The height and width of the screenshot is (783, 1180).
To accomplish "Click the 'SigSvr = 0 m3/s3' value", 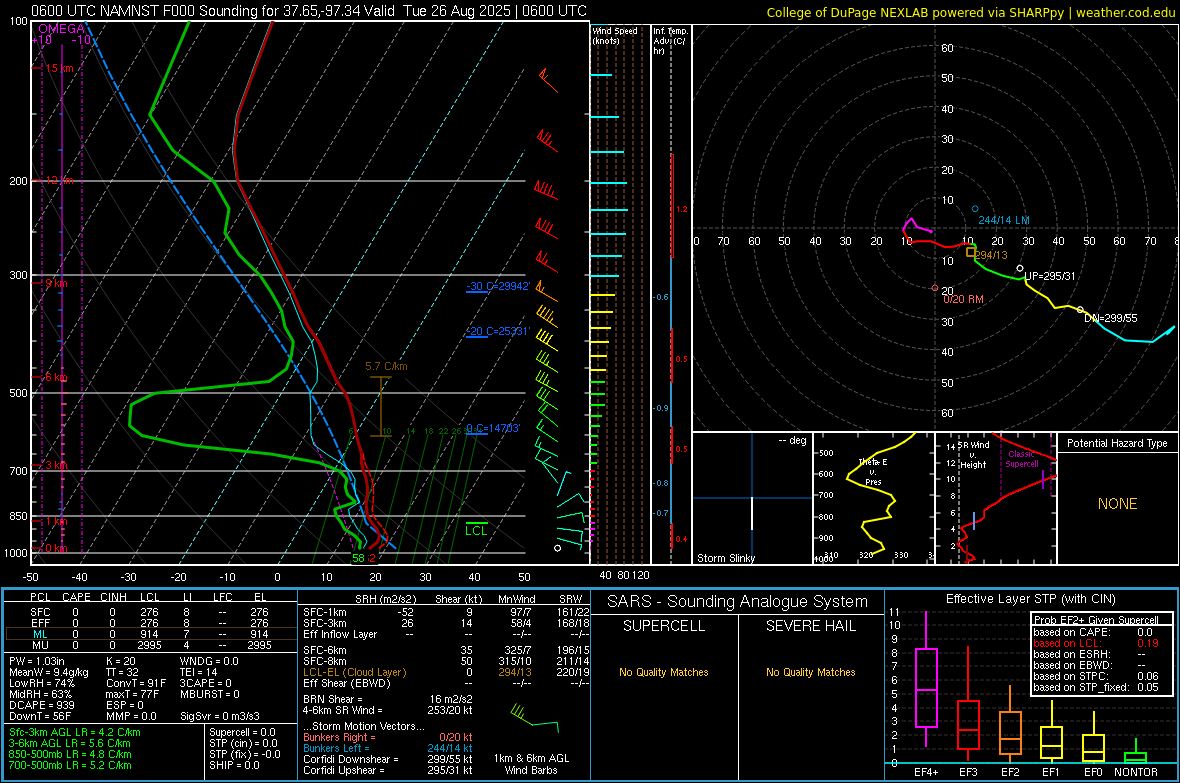I will click(220, 716).
